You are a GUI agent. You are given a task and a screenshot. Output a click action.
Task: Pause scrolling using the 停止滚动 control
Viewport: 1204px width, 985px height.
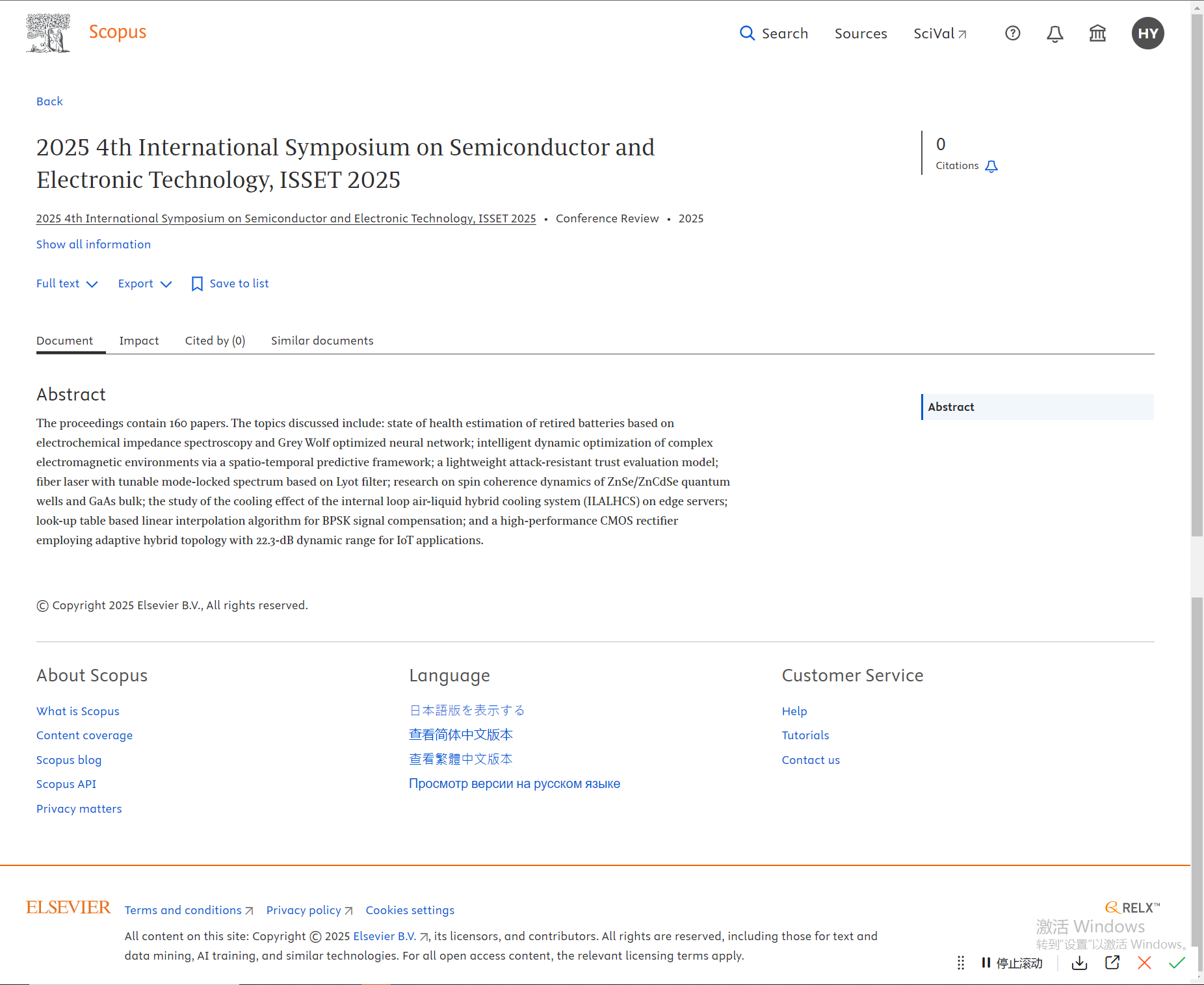(1012, 963)
